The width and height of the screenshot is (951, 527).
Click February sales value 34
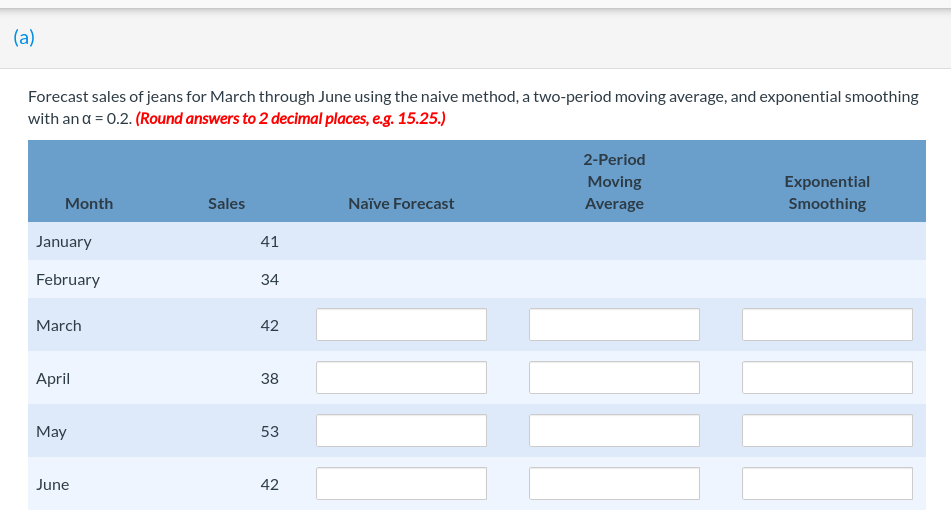(x=269, y=280)
